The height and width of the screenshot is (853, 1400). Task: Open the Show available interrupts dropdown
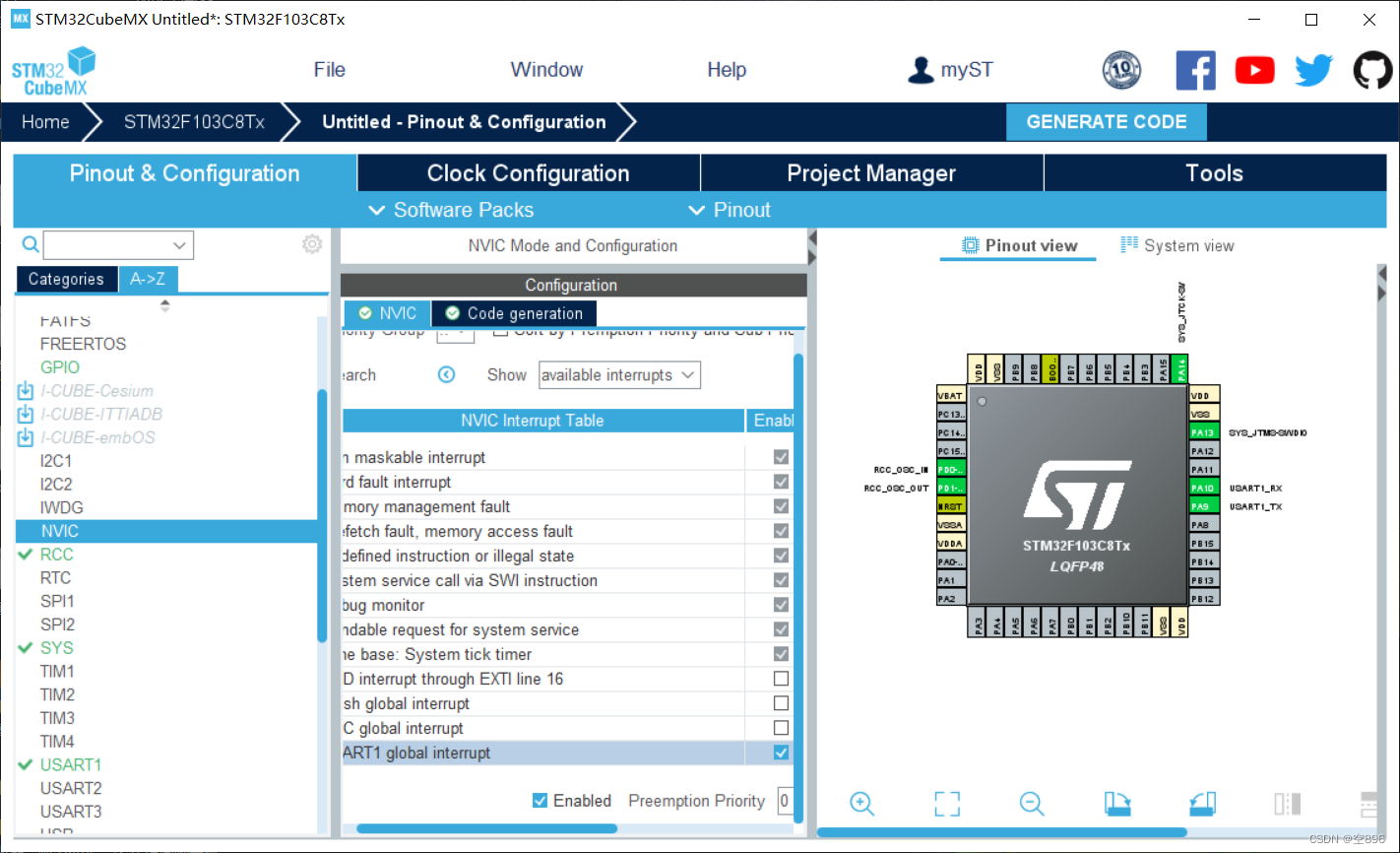(x=619, y=375)
